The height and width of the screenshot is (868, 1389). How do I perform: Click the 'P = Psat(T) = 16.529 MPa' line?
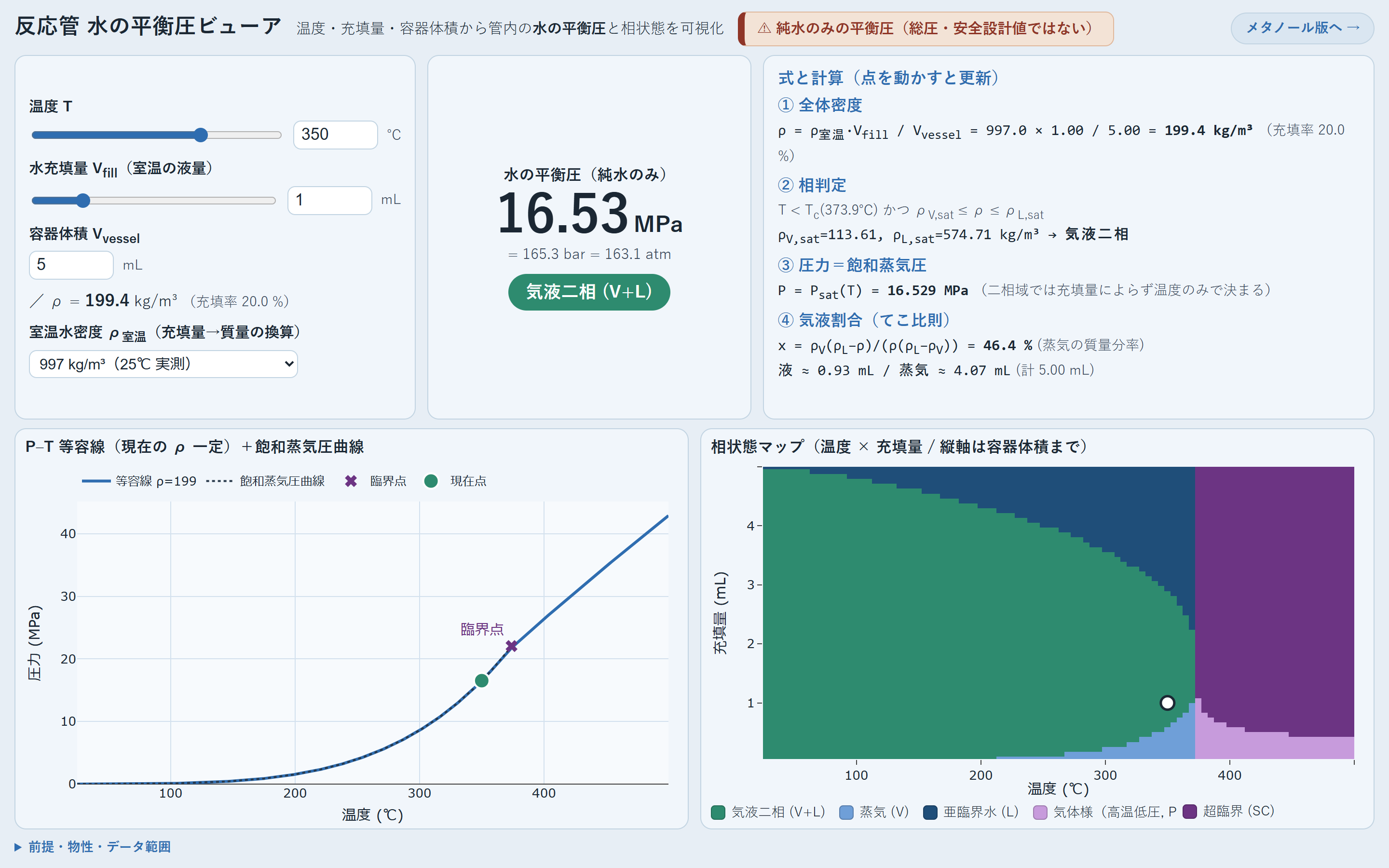873,291
